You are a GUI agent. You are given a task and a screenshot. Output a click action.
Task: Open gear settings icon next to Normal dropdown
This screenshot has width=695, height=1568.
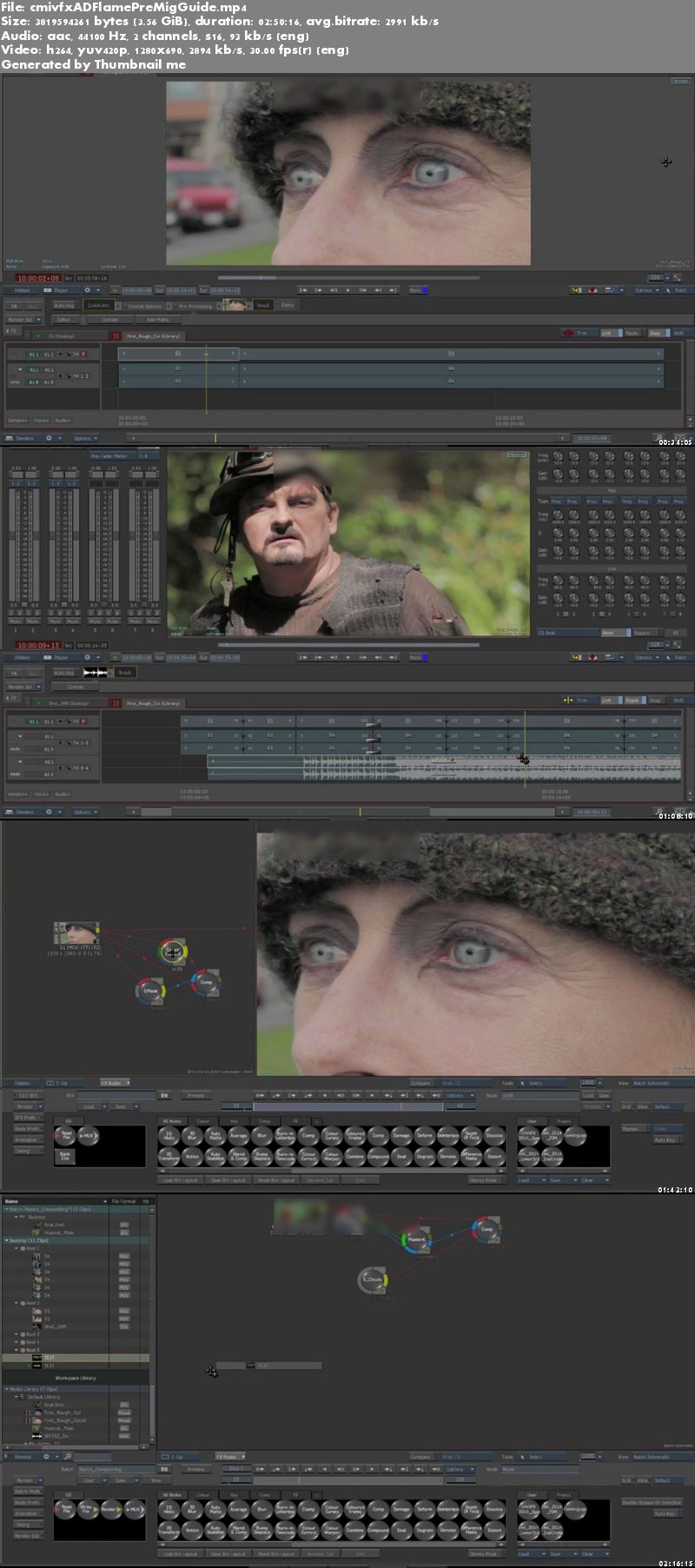click(x=46, y=1457)
